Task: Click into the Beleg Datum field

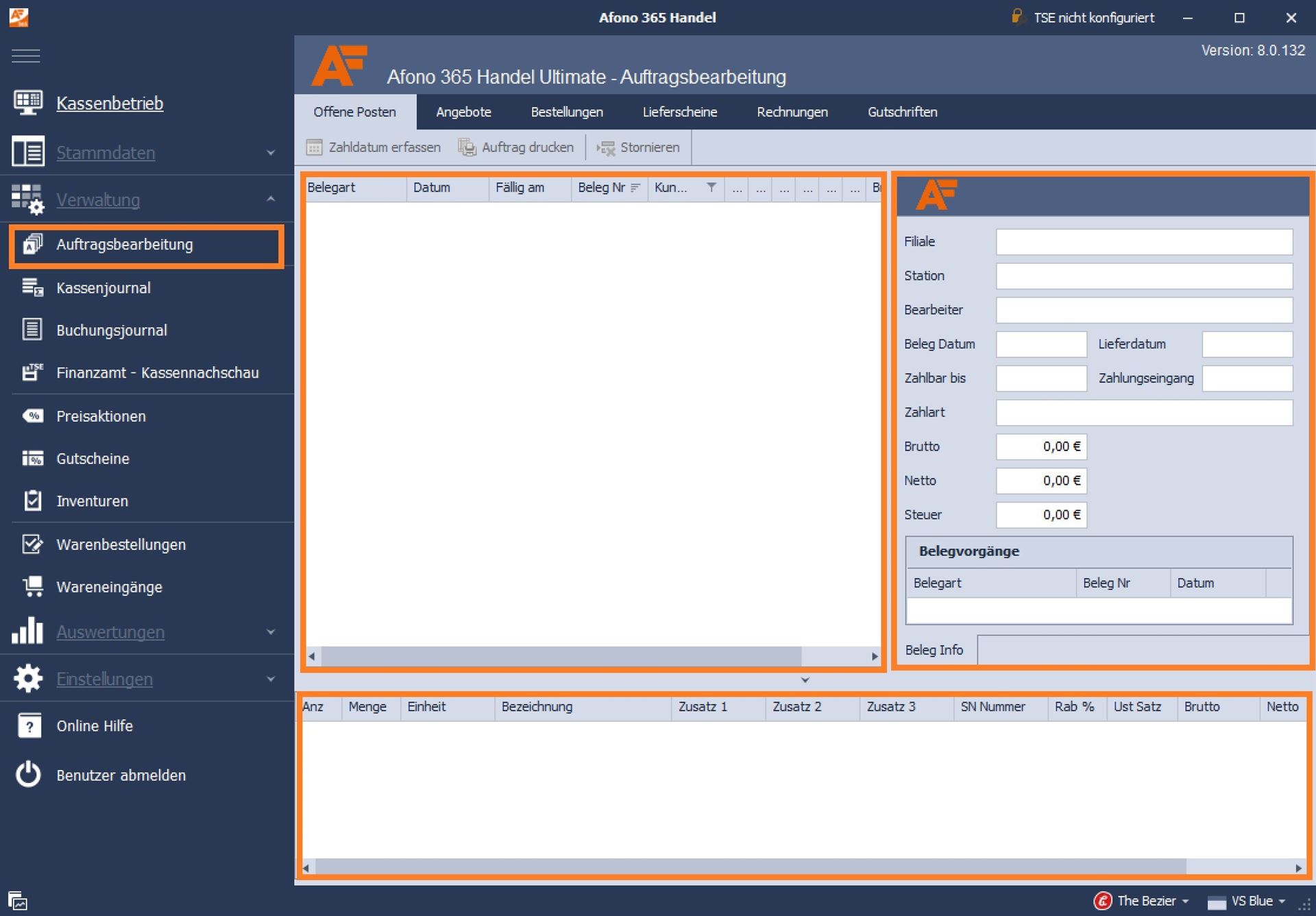Action: coord(1041,344)
